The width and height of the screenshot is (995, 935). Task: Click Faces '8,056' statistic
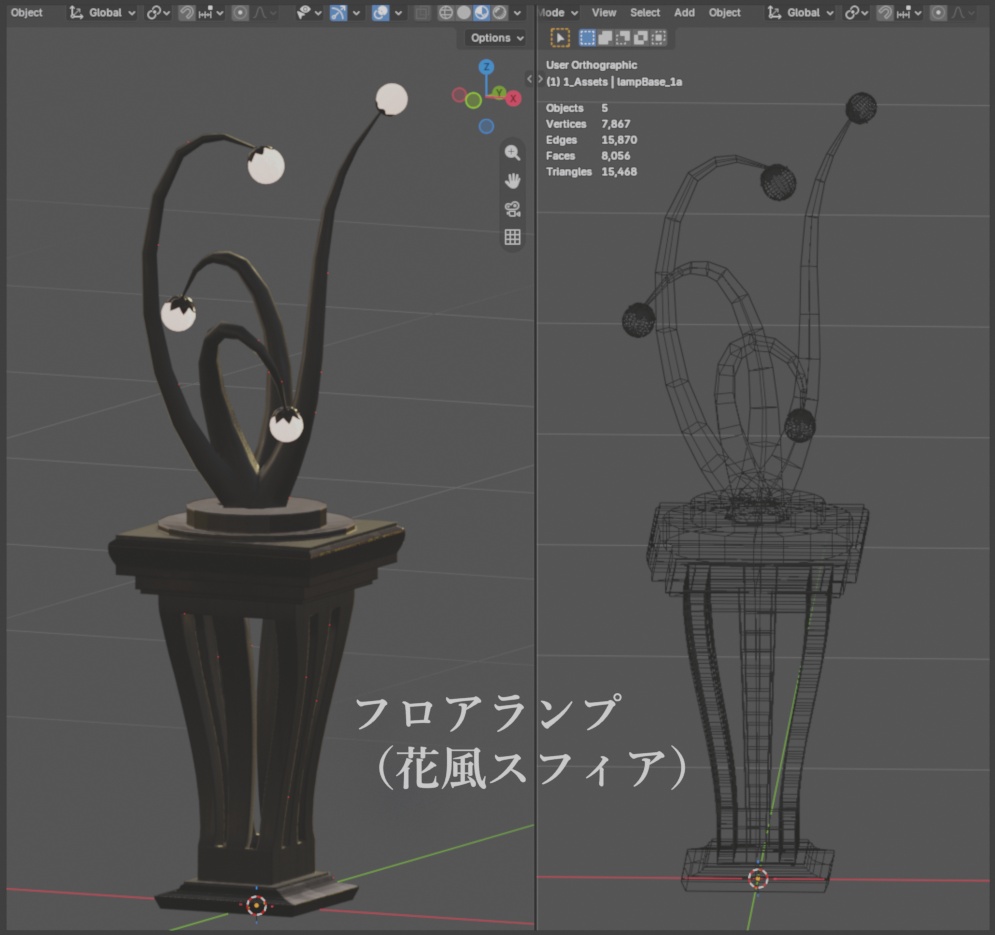[616, 156]
